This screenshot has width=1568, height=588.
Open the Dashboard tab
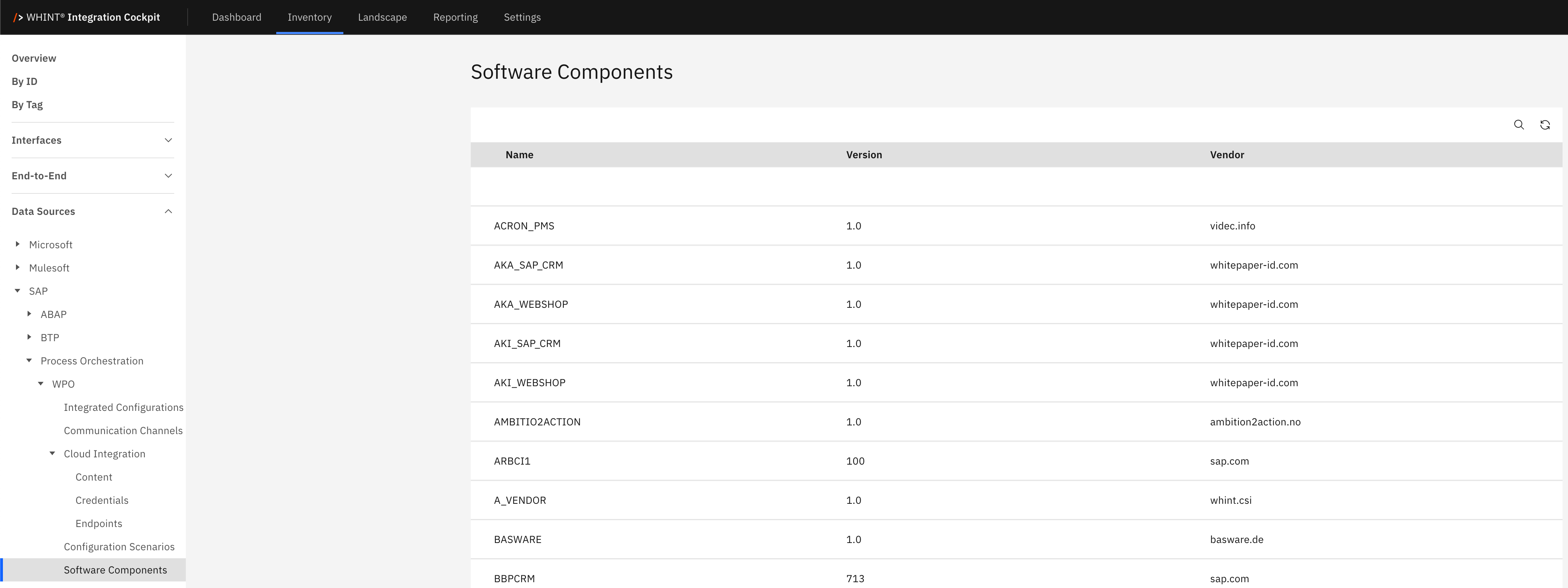236,17
